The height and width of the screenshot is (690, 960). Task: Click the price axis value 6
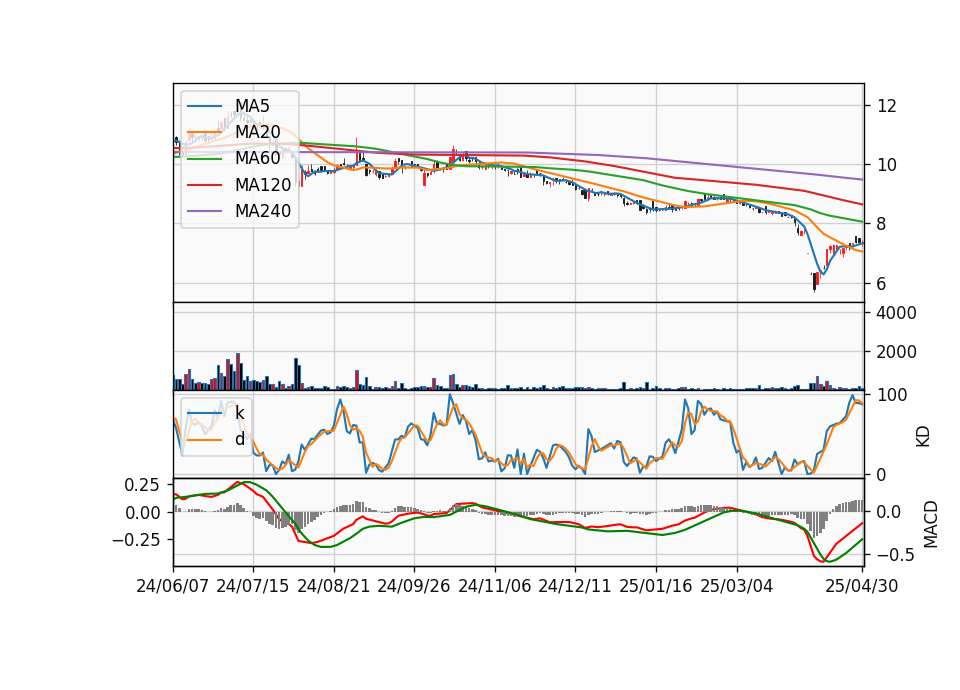[882, 283]
